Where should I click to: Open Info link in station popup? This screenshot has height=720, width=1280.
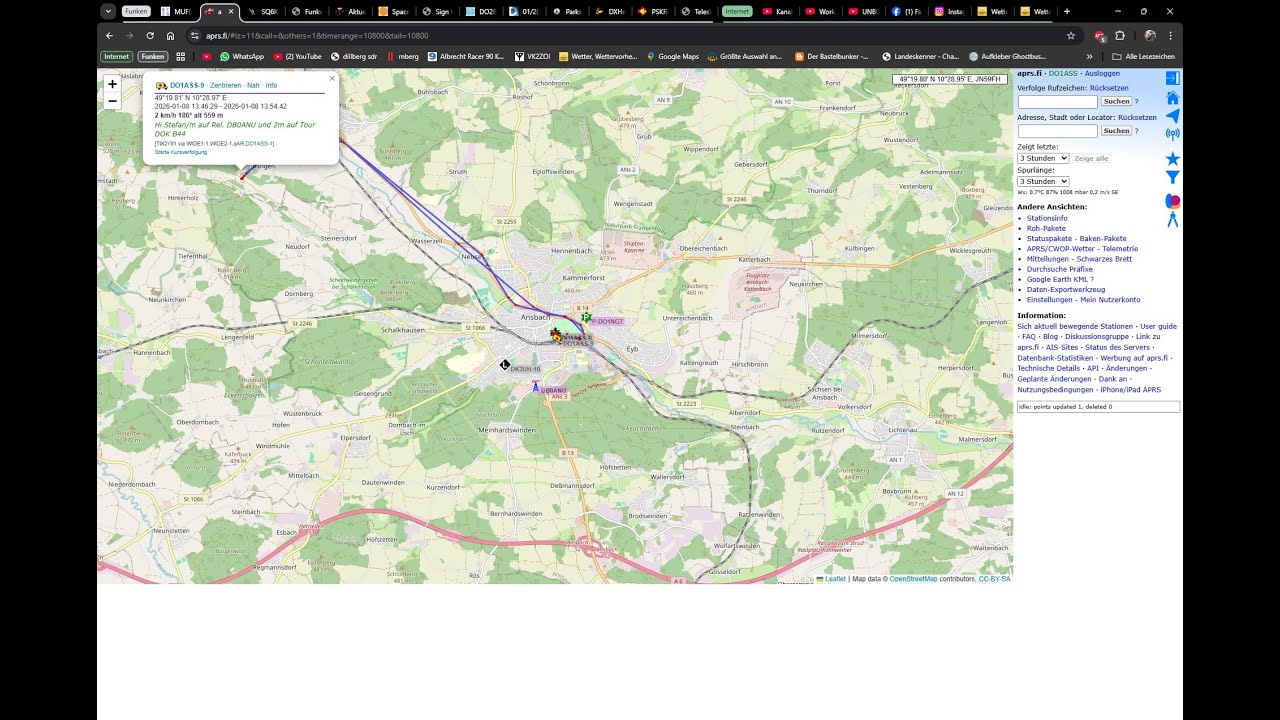[271, 86]
